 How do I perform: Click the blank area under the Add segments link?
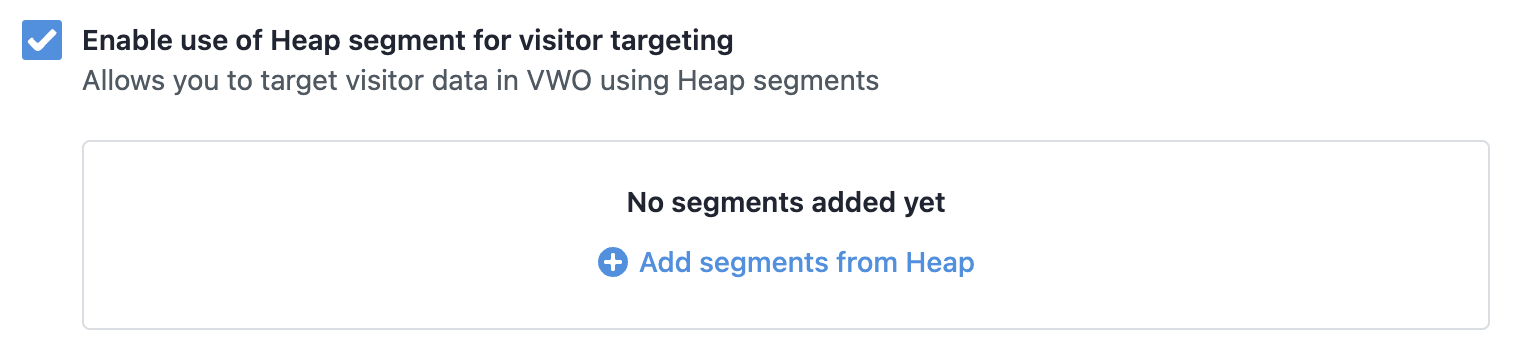pyautogui.click(x=786, y=304)
